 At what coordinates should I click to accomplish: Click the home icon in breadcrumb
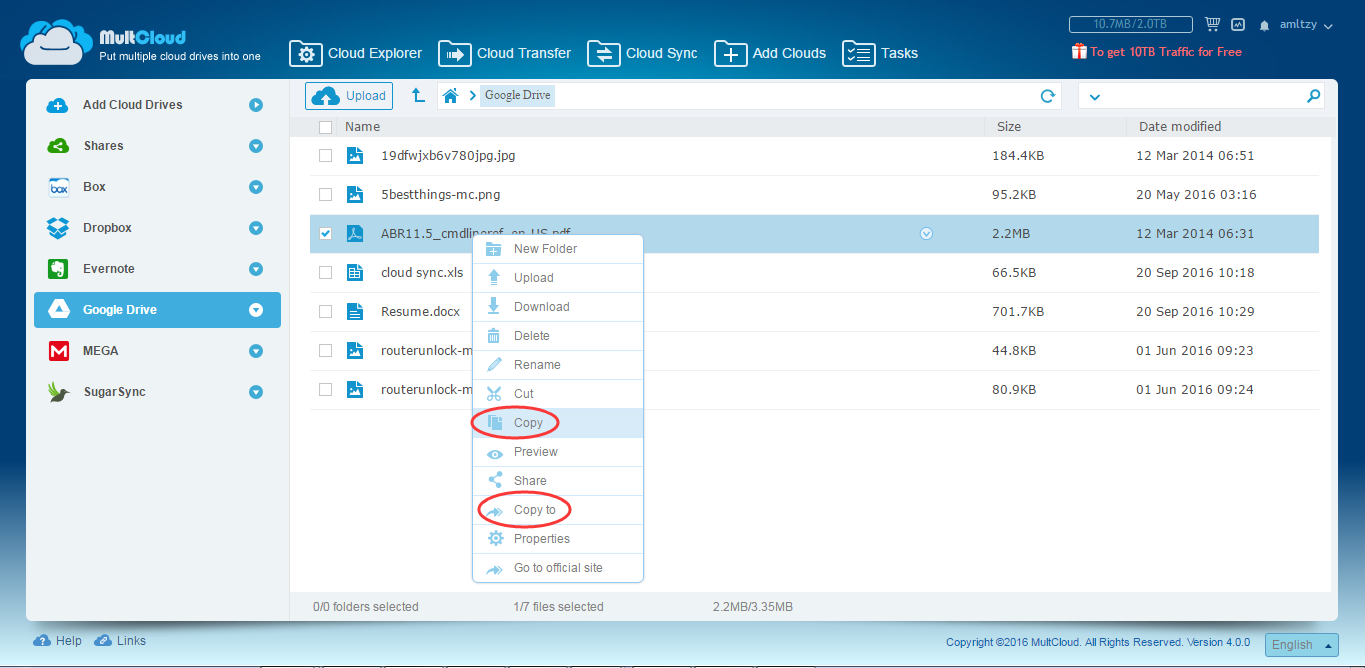450,96
